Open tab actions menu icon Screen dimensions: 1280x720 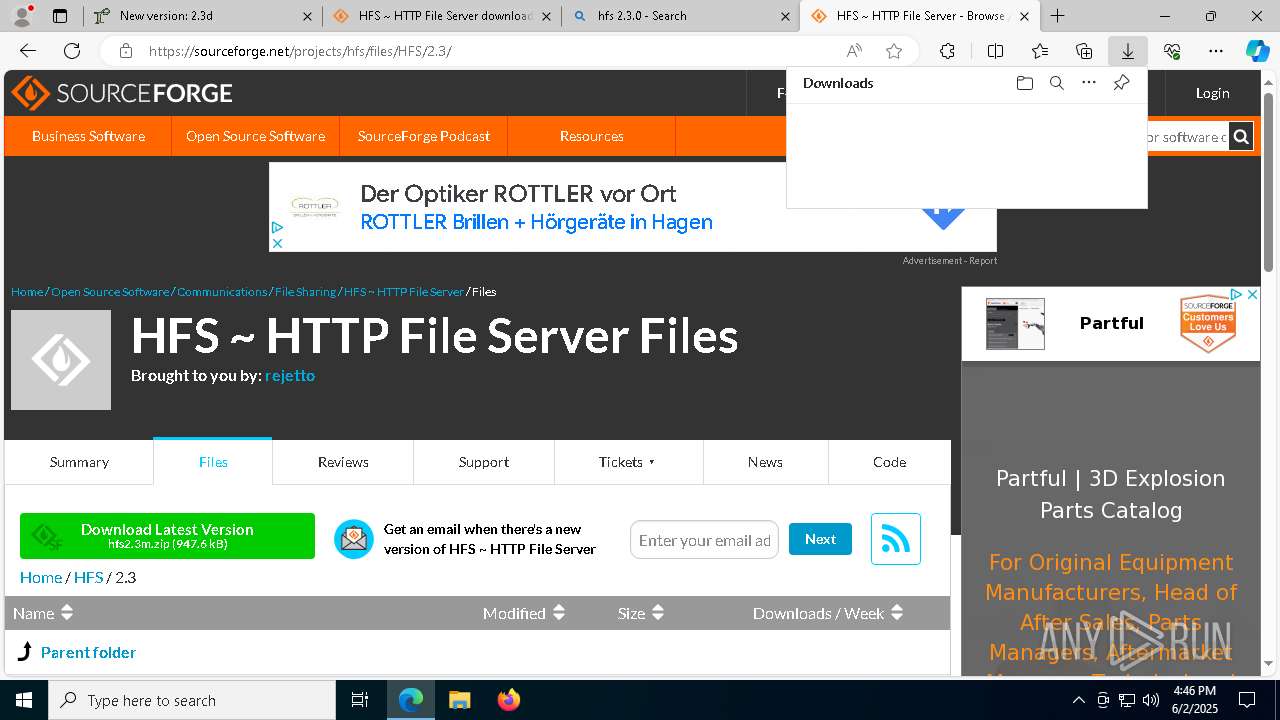pos(60,16)
